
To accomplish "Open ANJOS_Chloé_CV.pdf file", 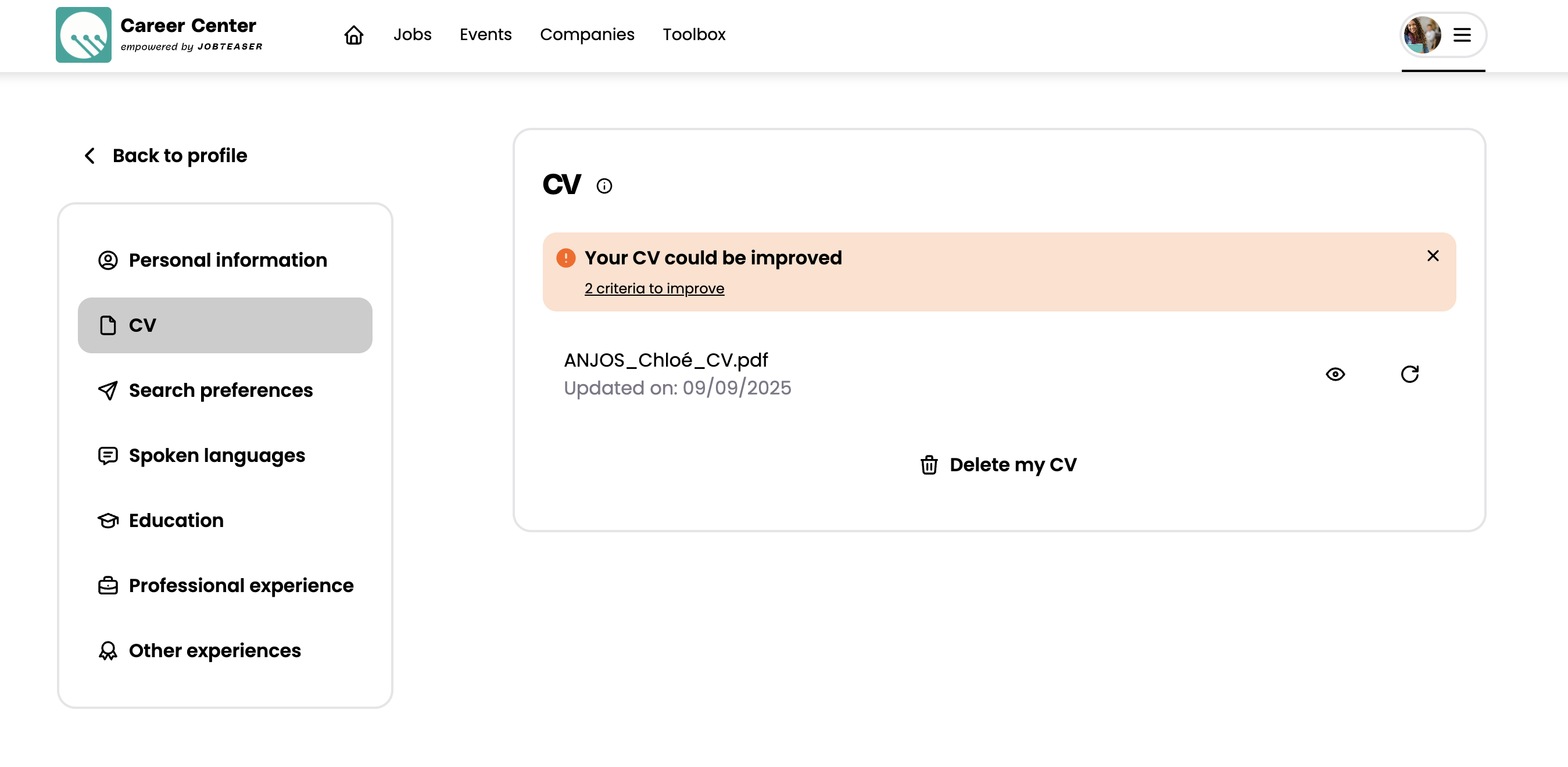I will (665, 360).
